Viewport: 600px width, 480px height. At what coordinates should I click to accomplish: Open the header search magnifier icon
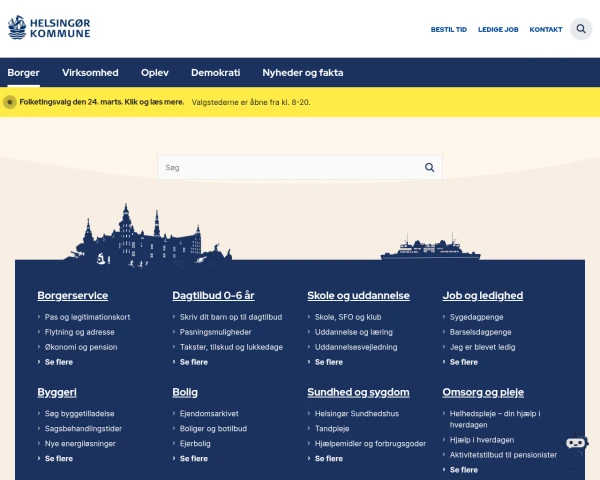581,29
